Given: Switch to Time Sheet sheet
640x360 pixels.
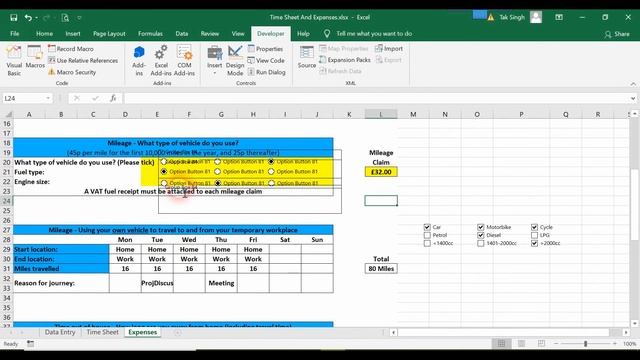Looking at the screenshot, I should 102,332.
